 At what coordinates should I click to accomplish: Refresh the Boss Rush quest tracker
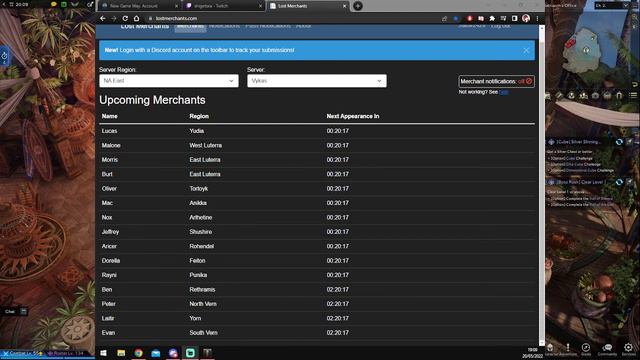click(x=619, y=182)
